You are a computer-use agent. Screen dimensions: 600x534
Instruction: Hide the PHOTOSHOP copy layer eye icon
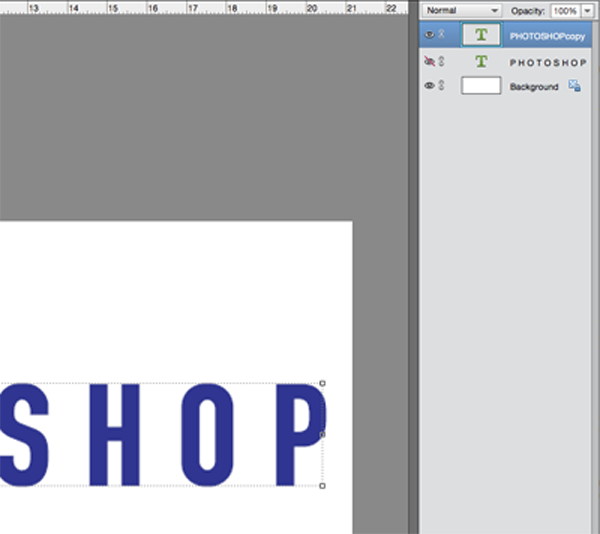(x=429, y=35)
